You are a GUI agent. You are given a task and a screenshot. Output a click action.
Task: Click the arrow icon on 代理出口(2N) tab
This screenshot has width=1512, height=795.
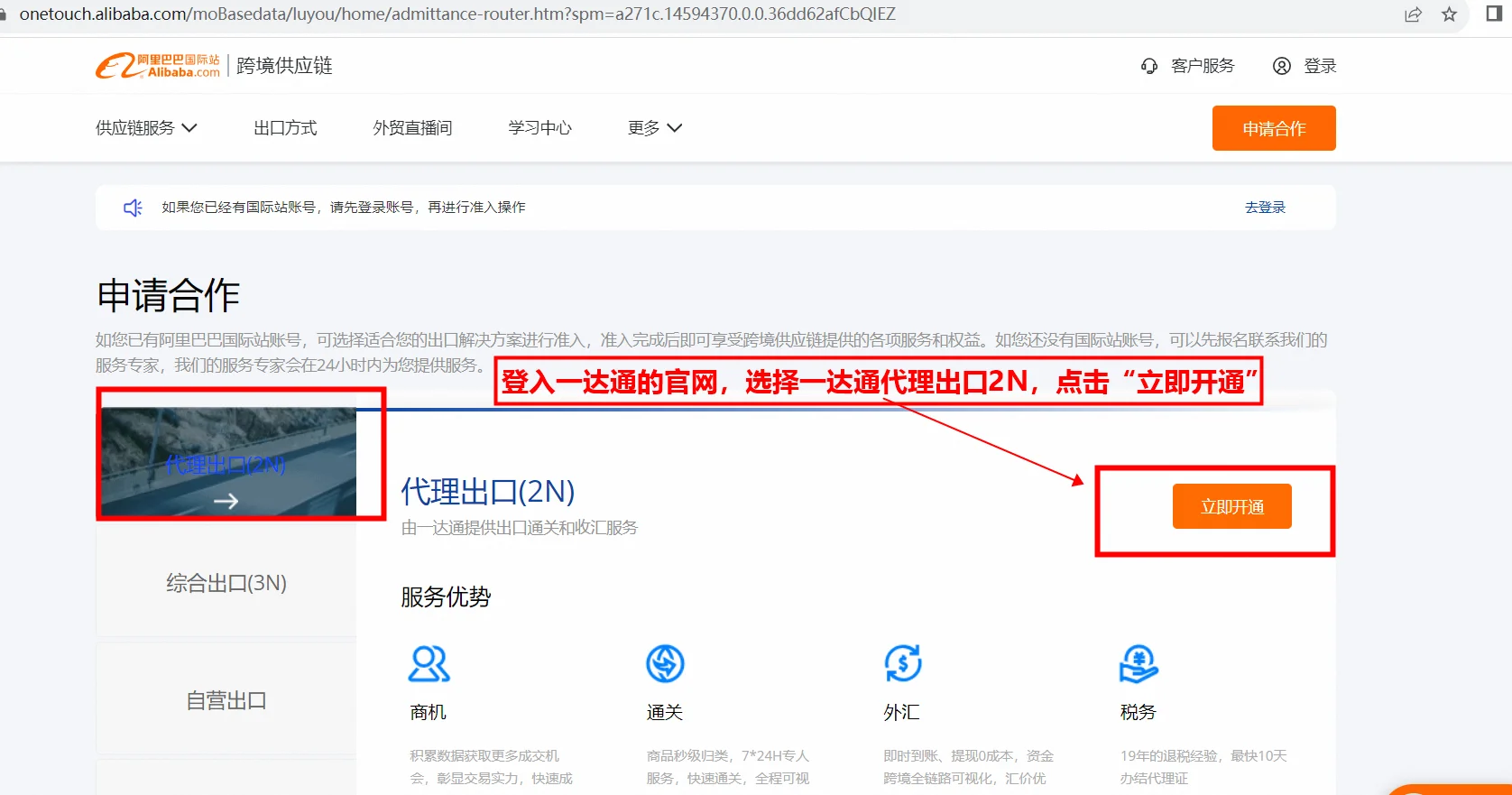(226, 501)
